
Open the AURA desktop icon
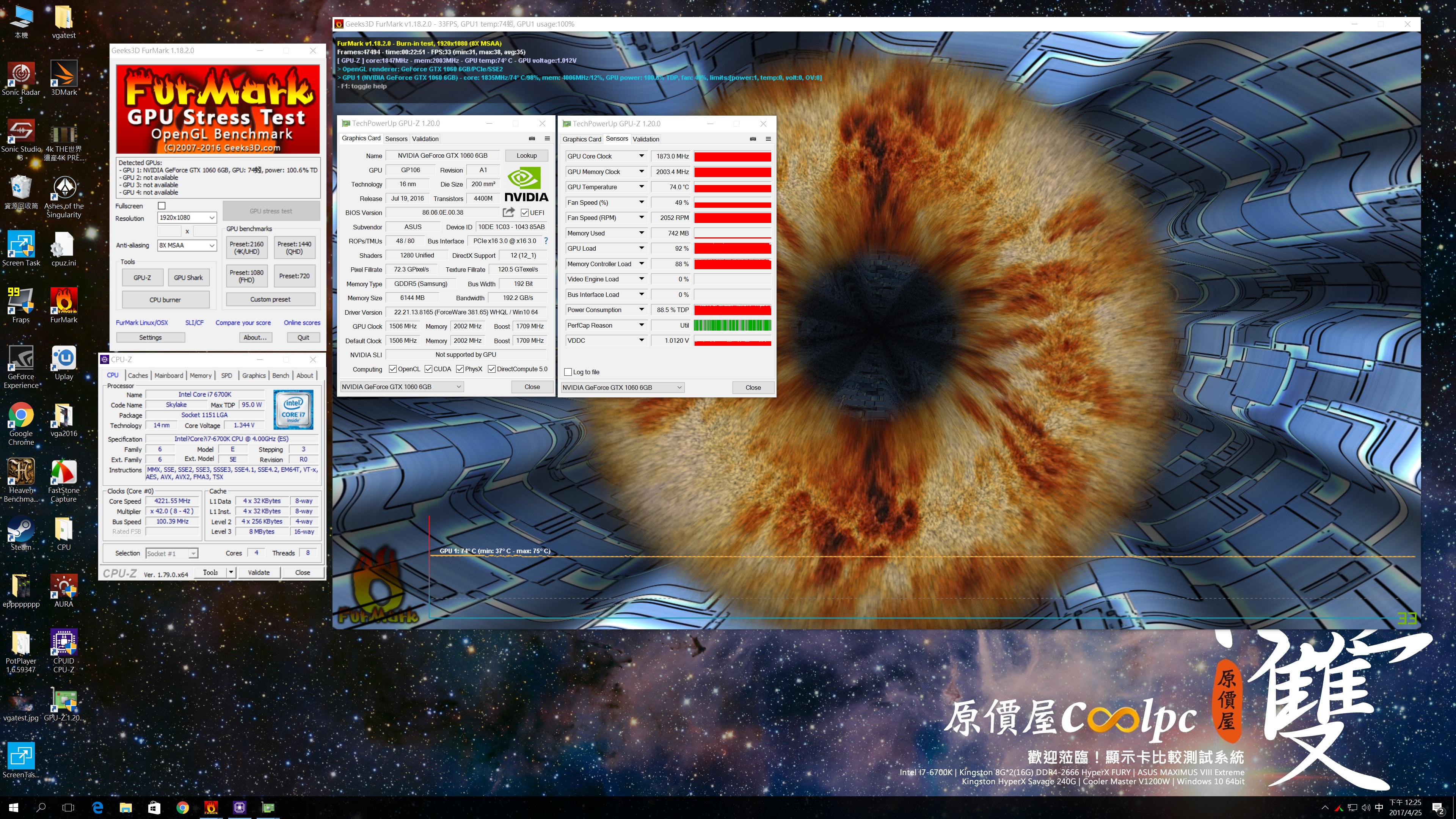click(64, 590)
